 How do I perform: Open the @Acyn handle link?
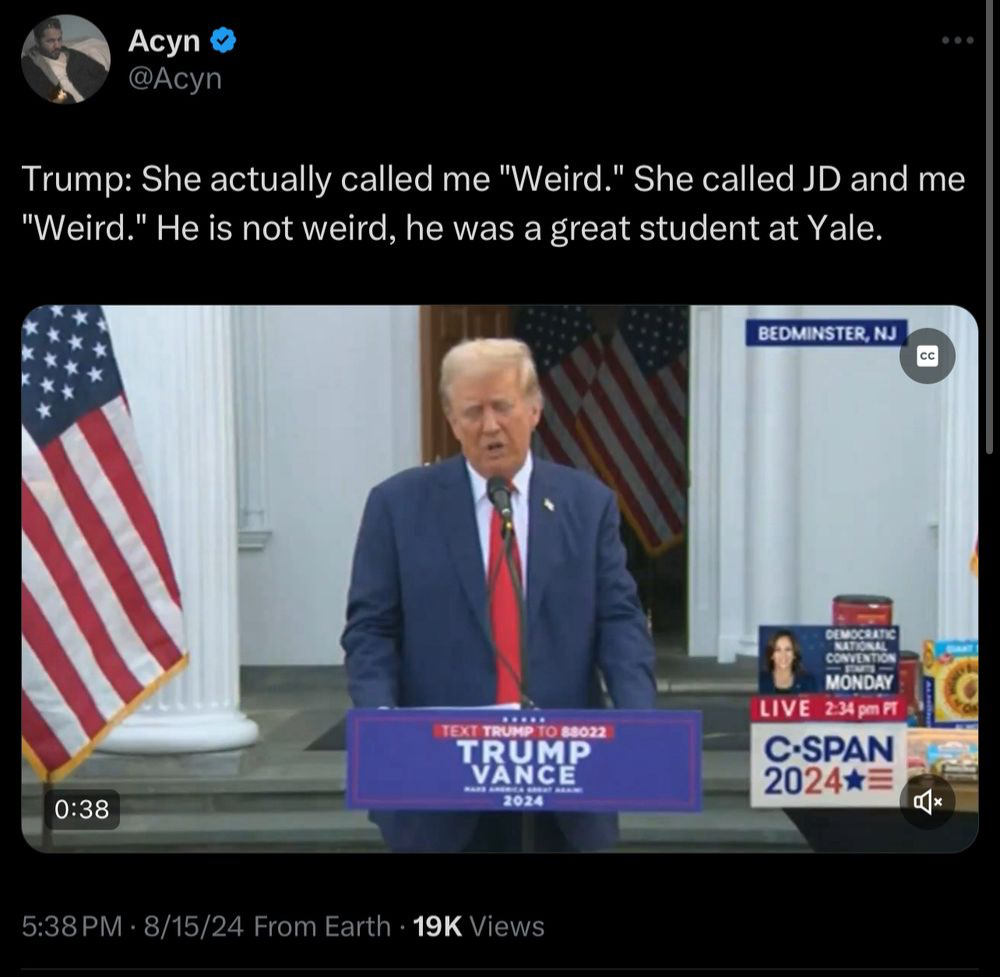(x=175, y=78)
